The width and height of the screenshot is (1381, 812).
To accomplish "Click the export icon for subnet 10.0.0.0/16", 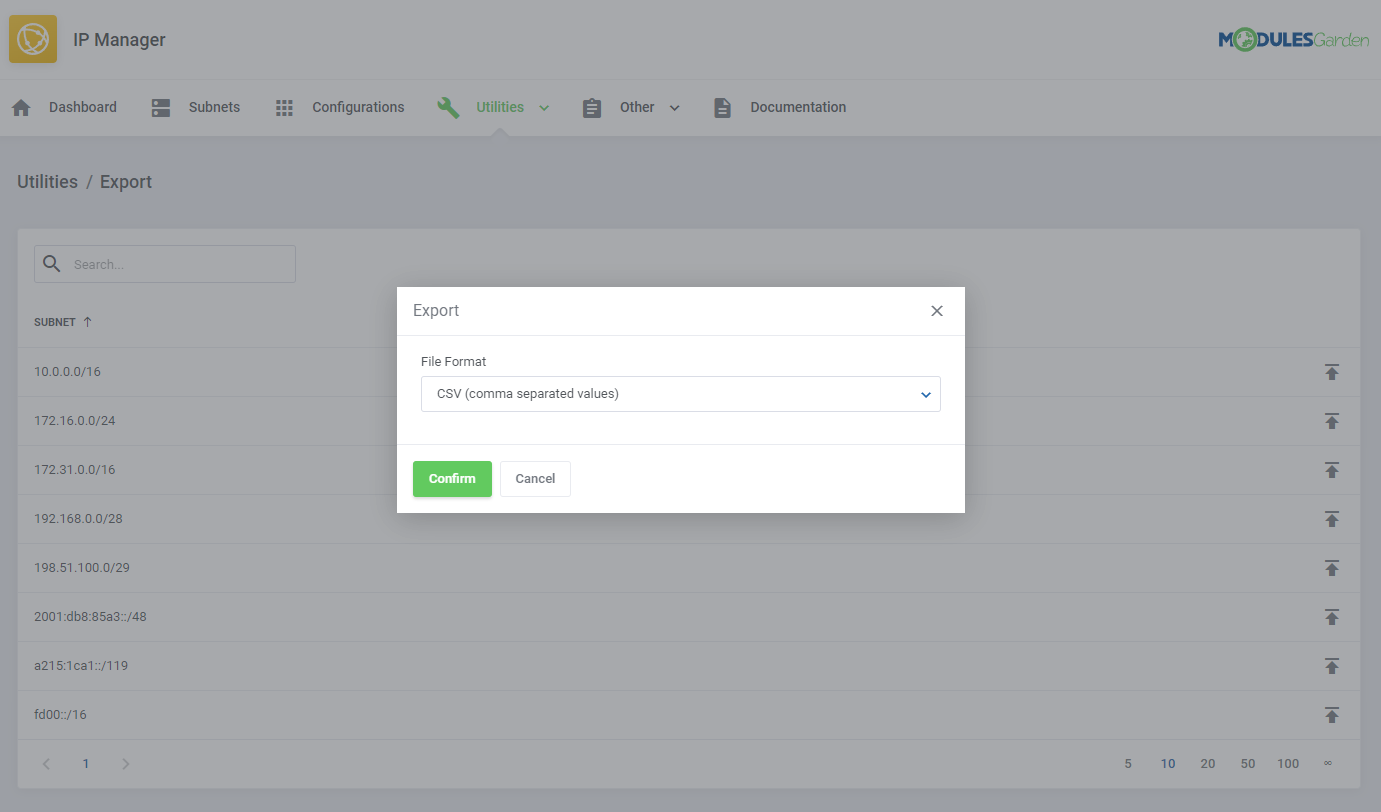I will click(x=1332, y=371).
